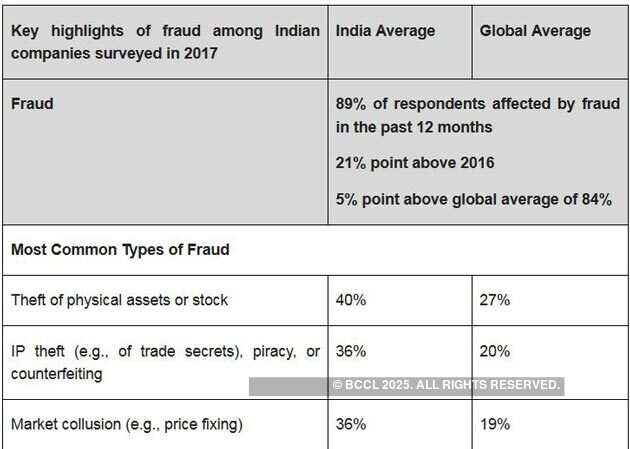Viewport: 630px width, 449px height.
Task: Click the BCCL 2025 copyright watermark
Action: click(x=446, y=385)
